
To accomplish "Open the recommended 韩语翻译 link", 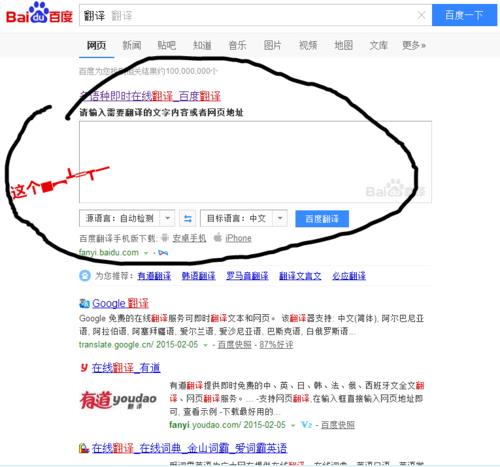I will (x=198, y=276).
